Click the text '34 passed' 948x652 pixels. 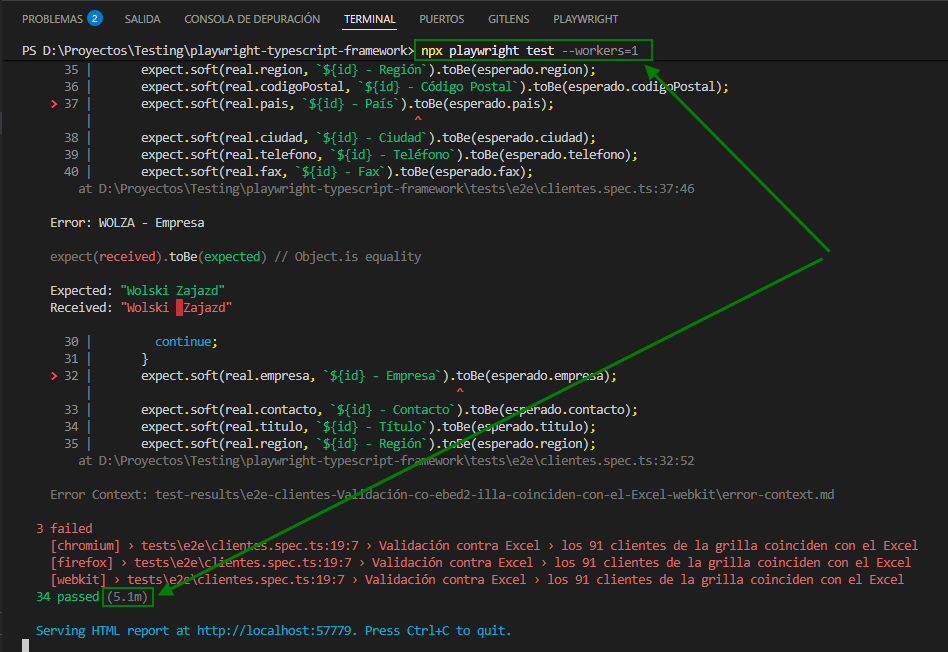[x=67, y=597]
